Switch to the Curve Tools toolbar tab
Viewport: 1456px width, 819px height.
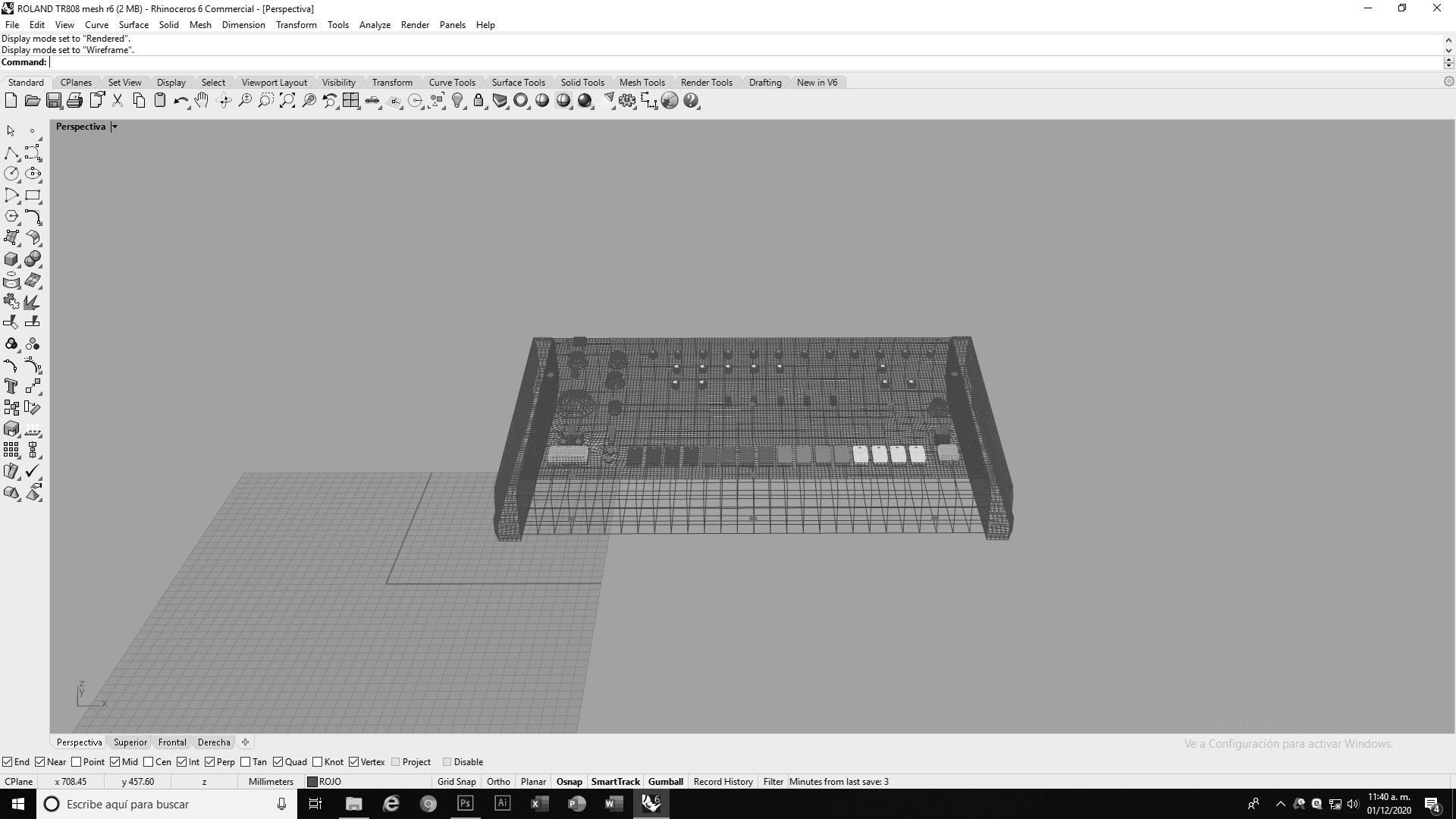tap(452, 83)
